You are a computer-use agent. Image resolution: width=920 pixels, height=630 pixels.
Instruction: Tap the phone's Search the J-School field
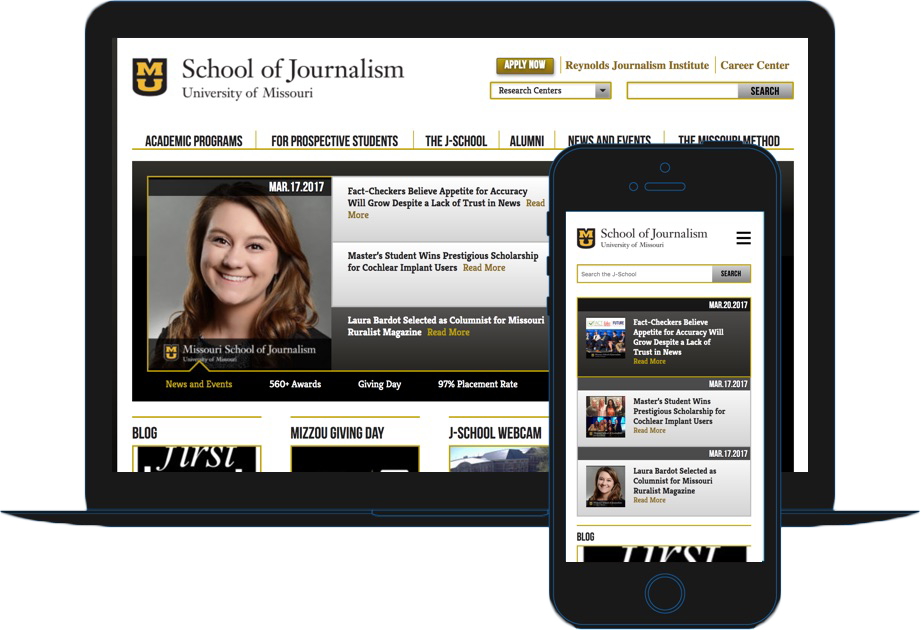(x=645, y=274)
